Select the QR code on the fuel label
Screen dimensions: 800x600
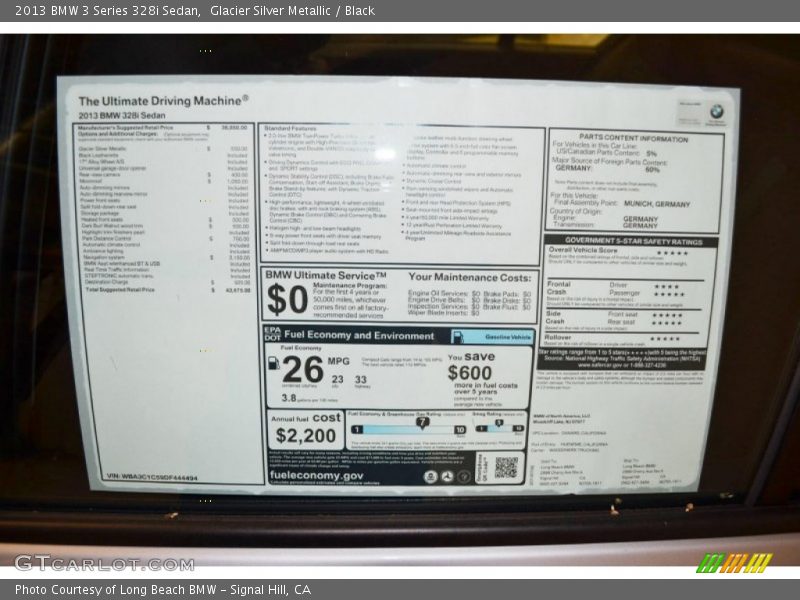pos(506,467)
